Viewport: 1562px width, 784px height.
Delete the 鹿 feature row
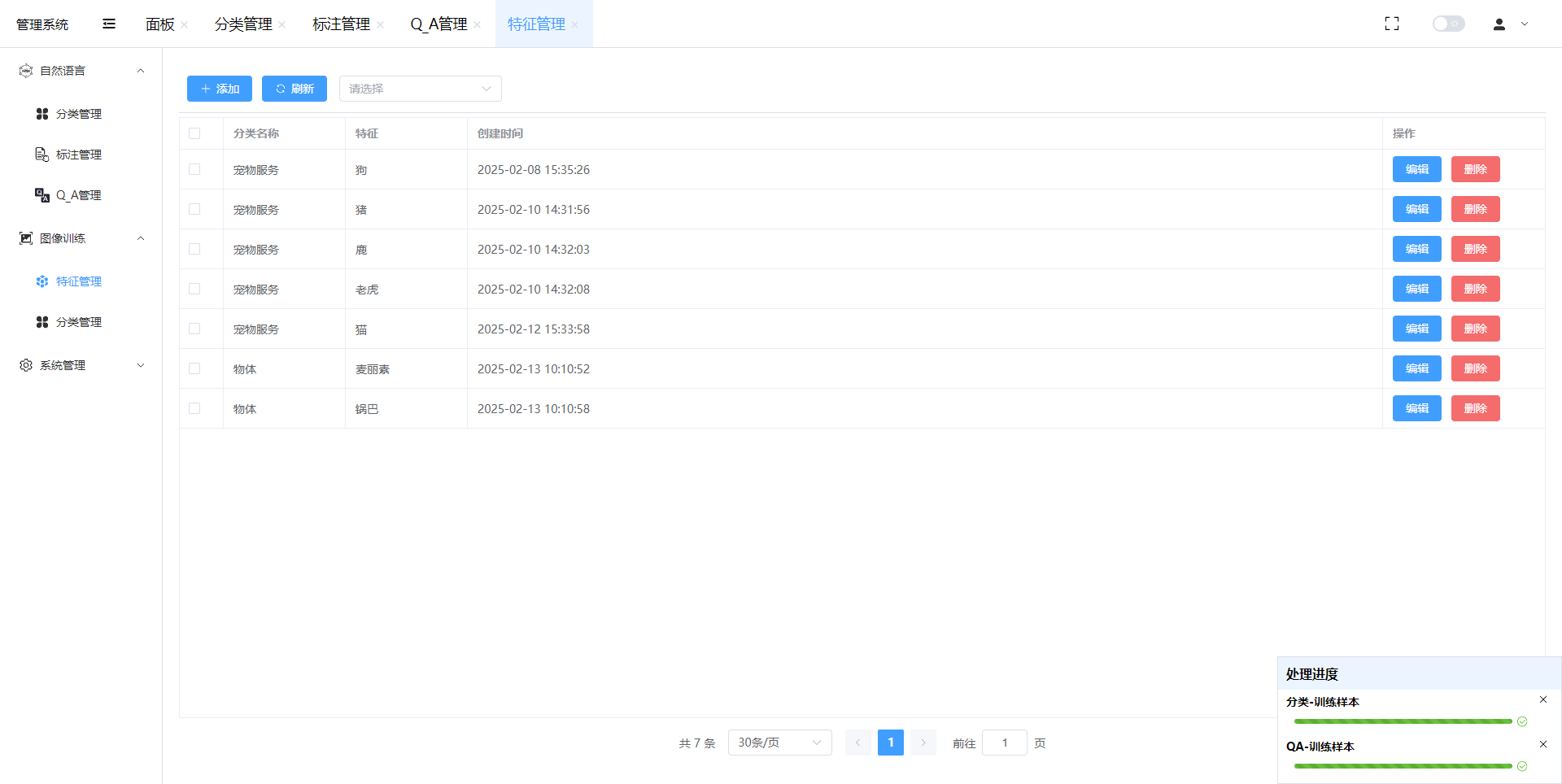tap(1475, 249)
